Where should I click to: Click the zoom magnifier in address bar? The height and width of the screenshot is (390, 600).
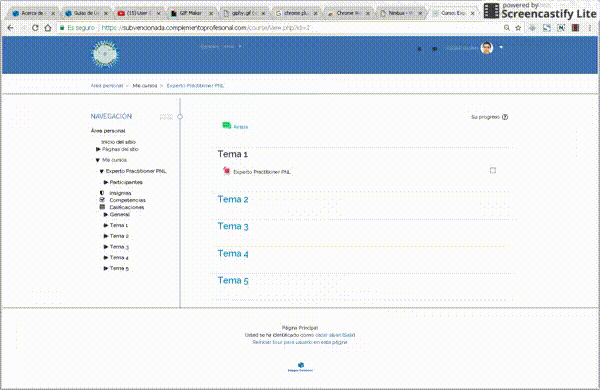pyautogui.click(x=507, y=28)
